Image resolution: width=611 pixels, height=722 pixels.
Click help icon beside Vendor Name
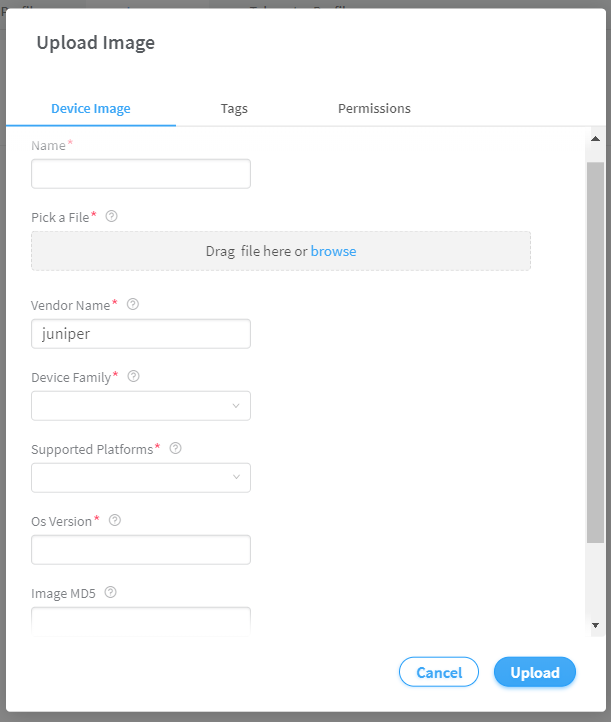coord(133,304)
